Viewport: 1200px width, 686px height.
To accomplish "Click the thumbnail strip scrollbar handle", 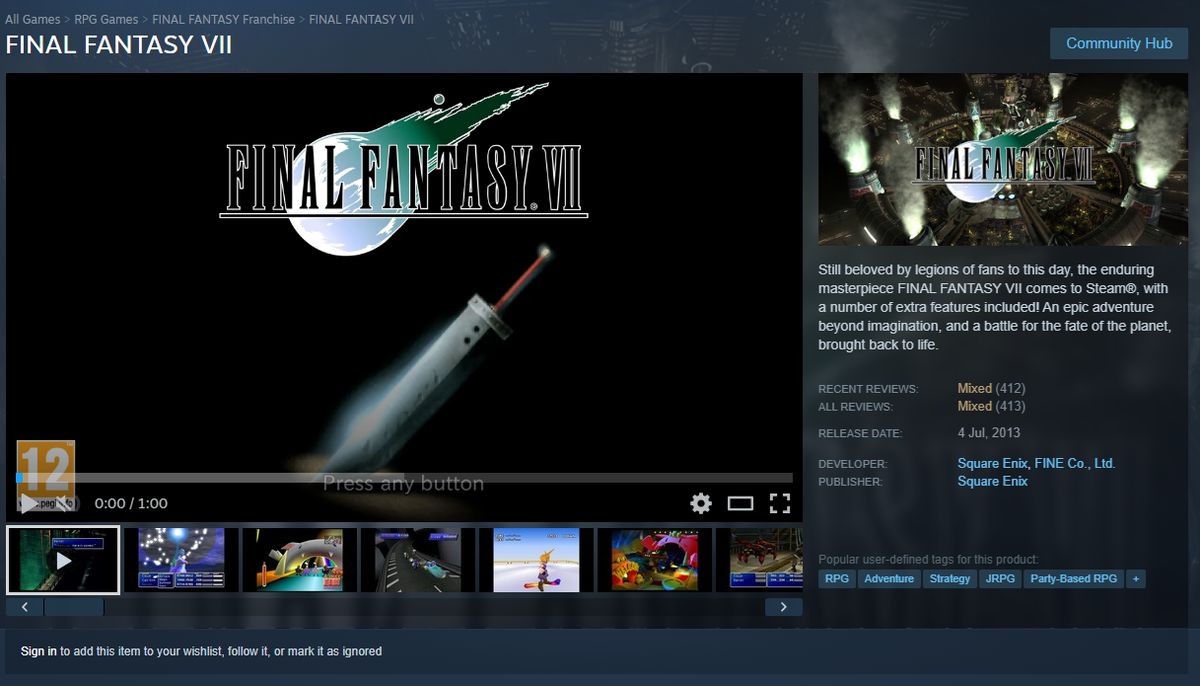I will (x=74, y=607).
